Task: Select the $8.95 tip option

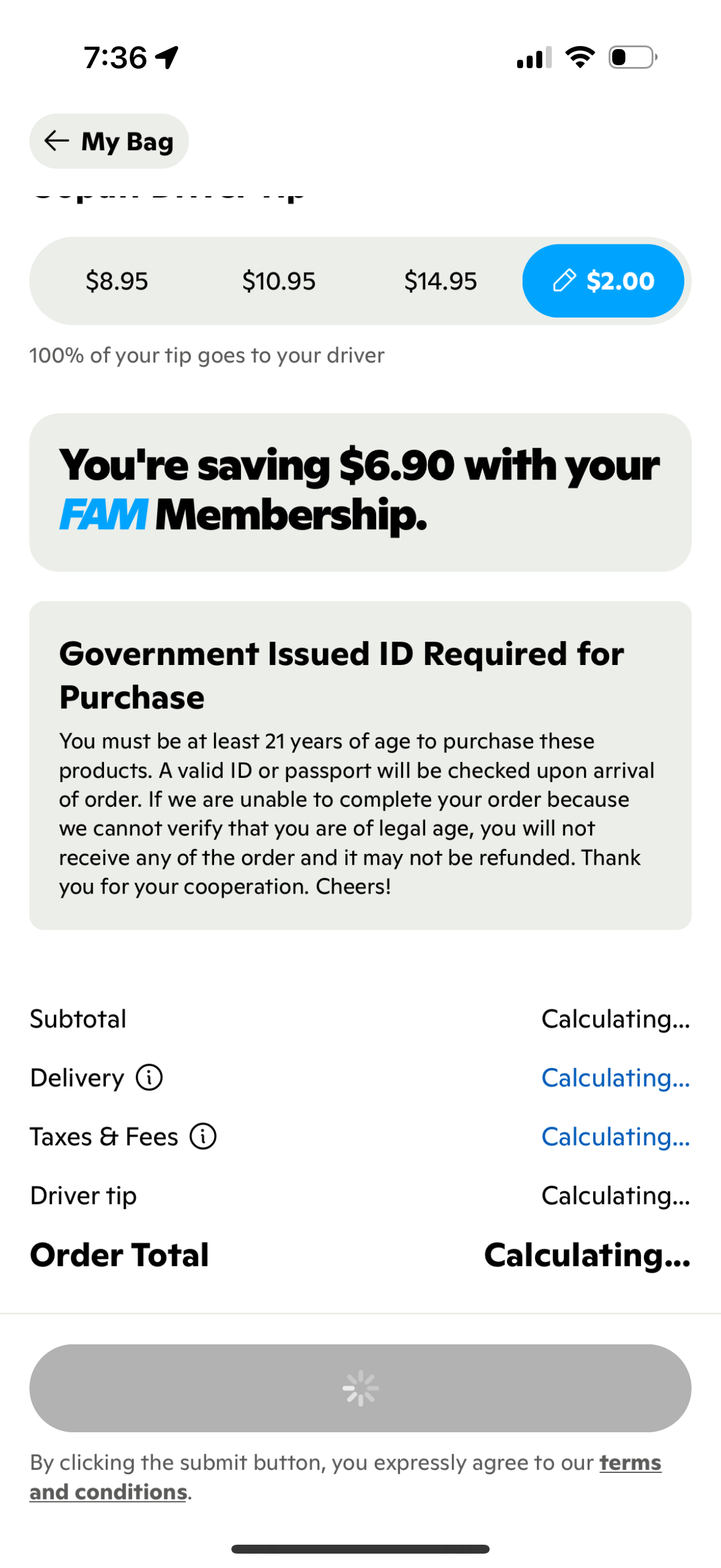Action: (115, 280)
